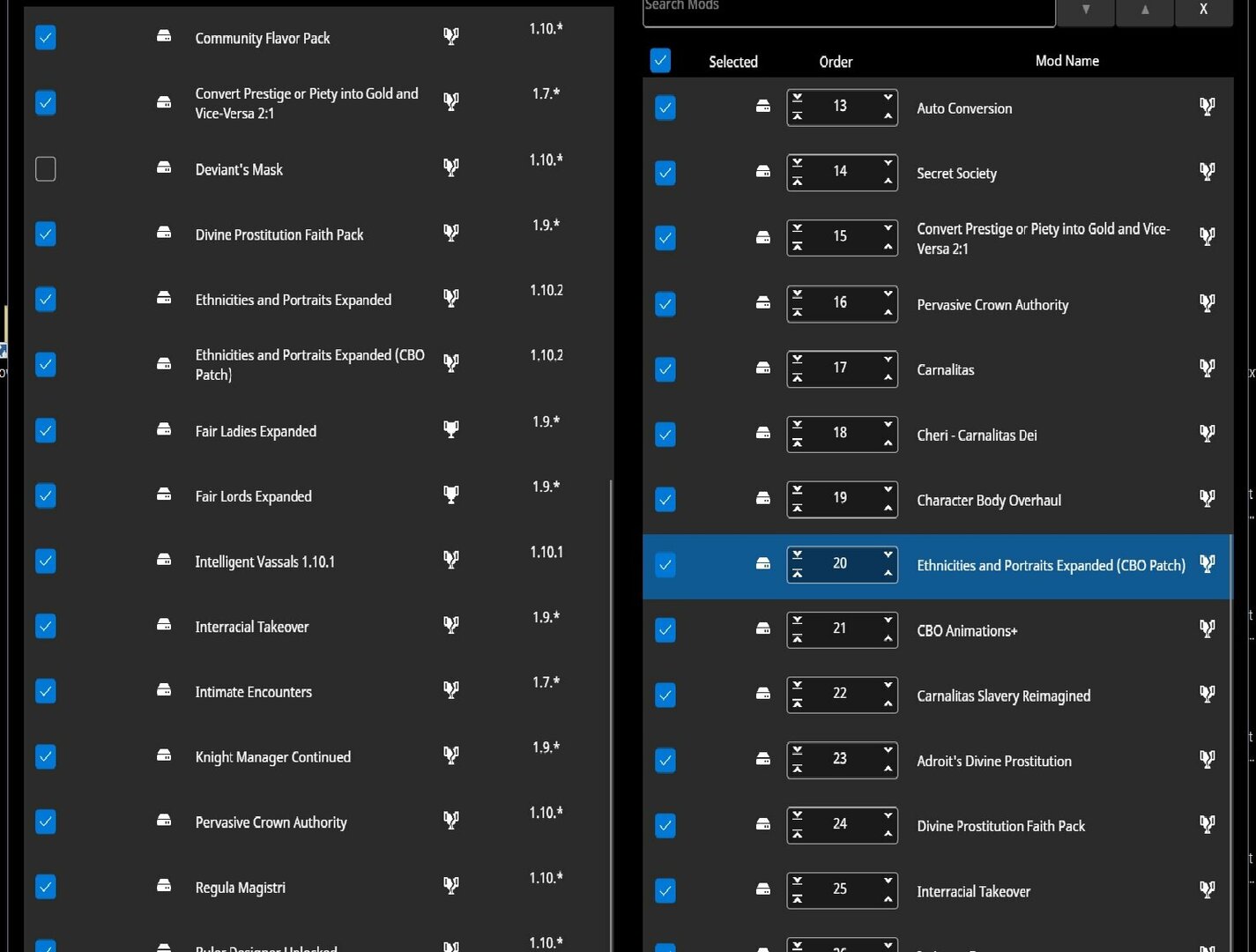Sort by the Mod Name column header

tap(1067, 61)
